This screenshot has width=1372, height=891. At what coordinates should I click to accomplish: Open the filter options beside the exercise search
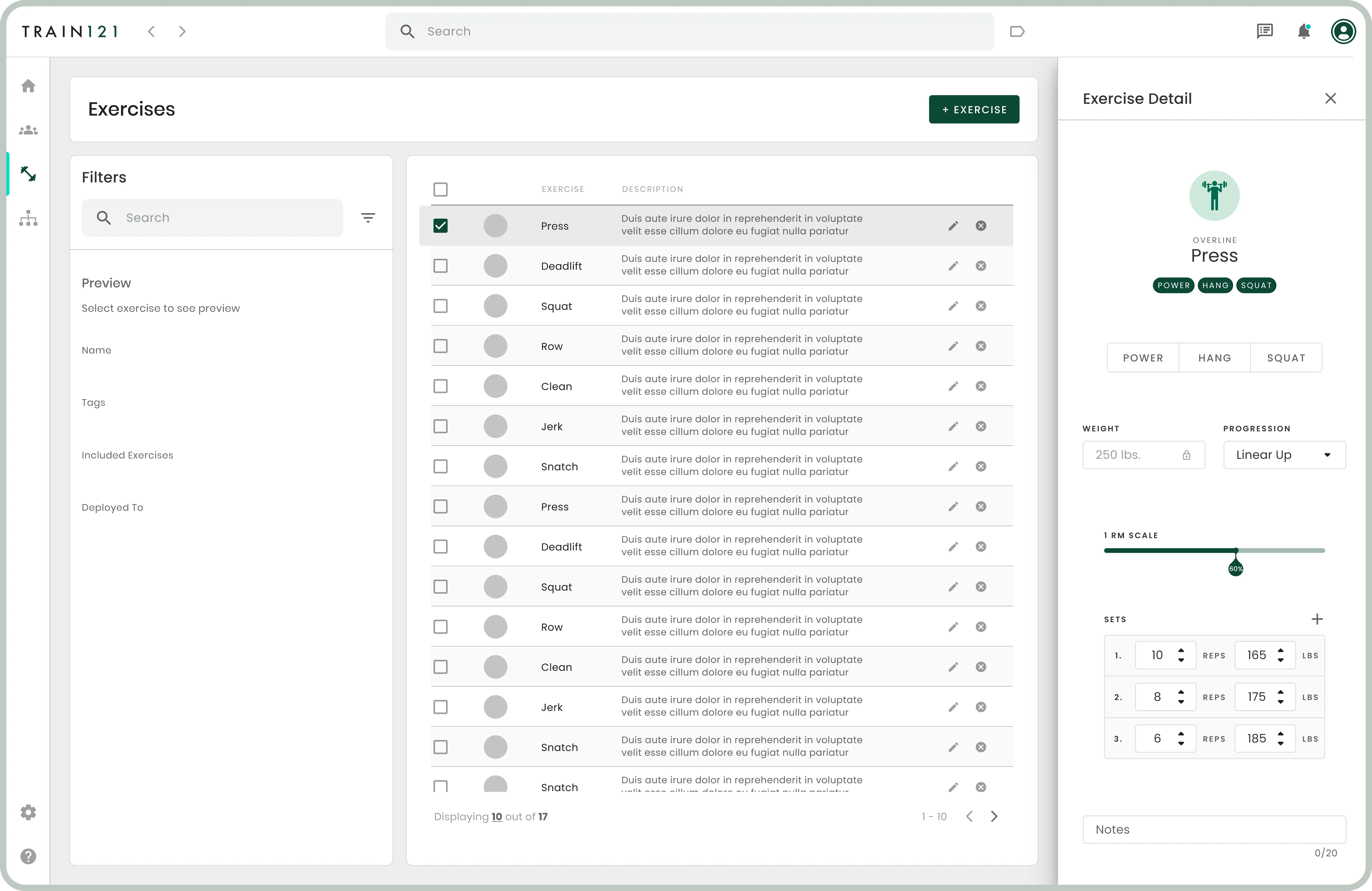[x=368, y=217]
